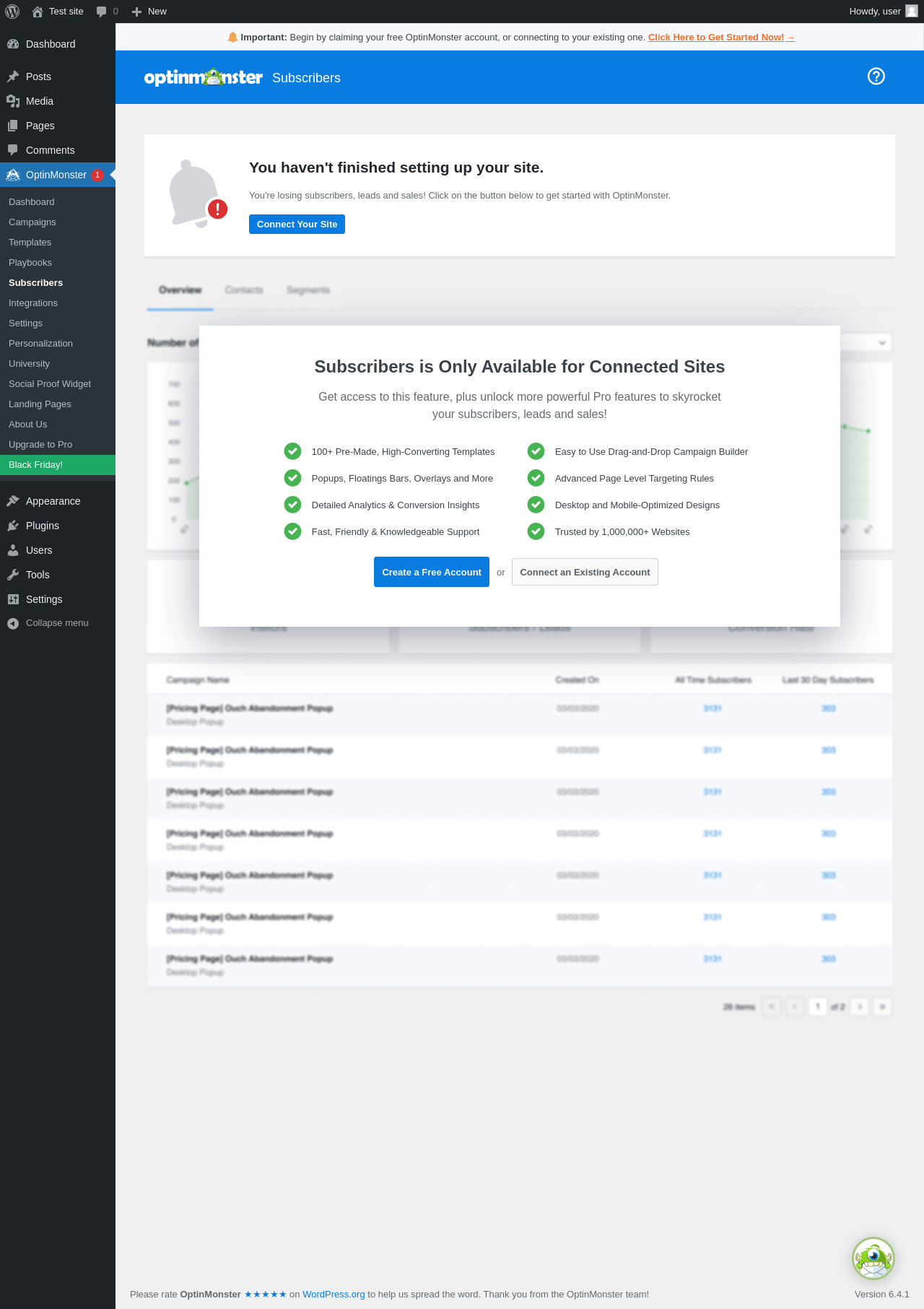
Task: Open the Landing Pages submenu item
Action: pyautogui.click(x=58, y=404)
